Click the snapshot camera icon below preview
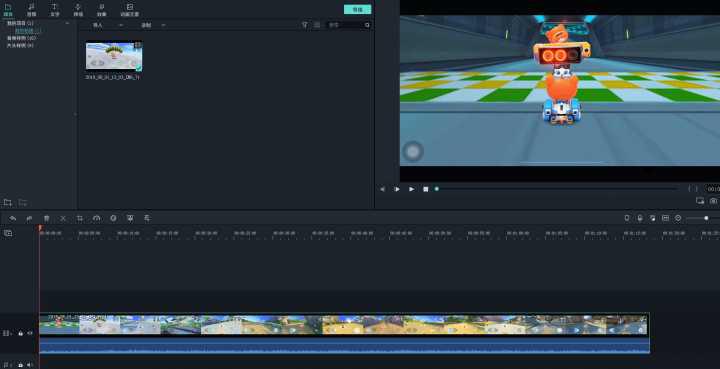This screenshot has width=720, height=369. click(714, 201)
